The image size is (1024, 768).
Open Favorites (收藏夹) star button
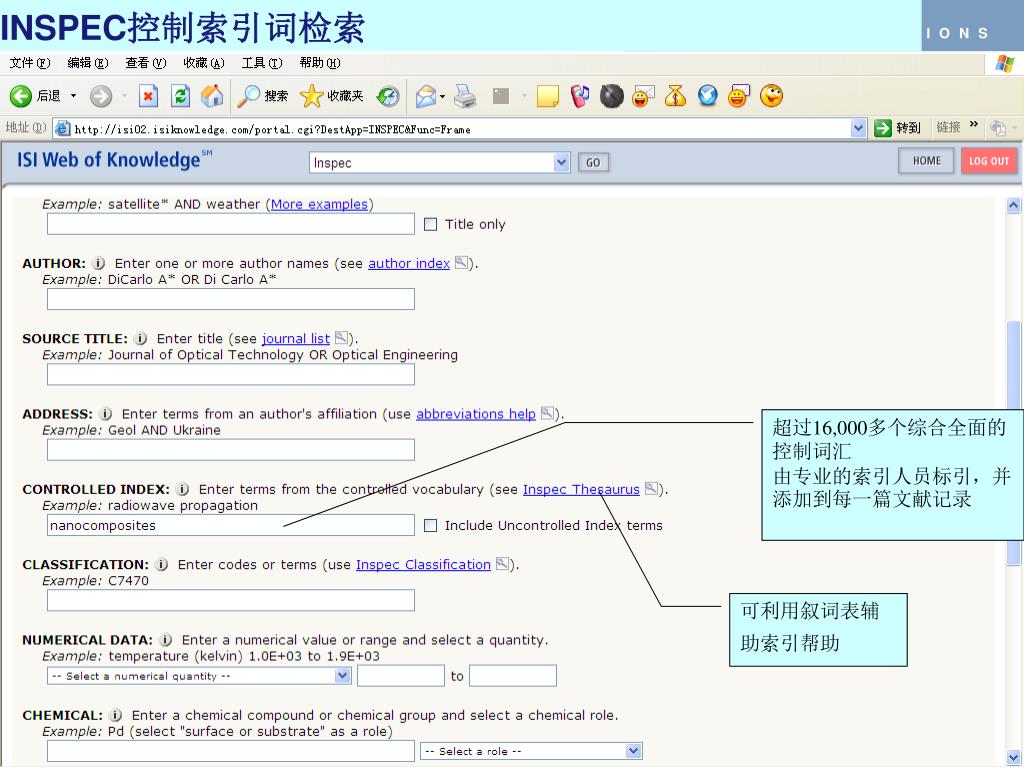pos(332,96)
